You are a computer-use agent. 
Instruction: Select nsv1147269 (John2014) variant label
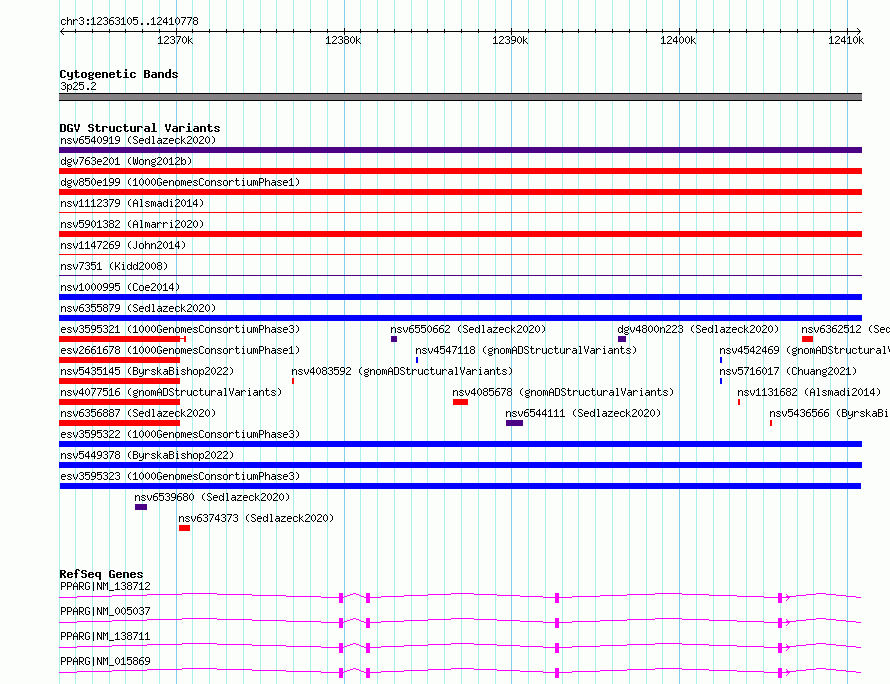123,245
